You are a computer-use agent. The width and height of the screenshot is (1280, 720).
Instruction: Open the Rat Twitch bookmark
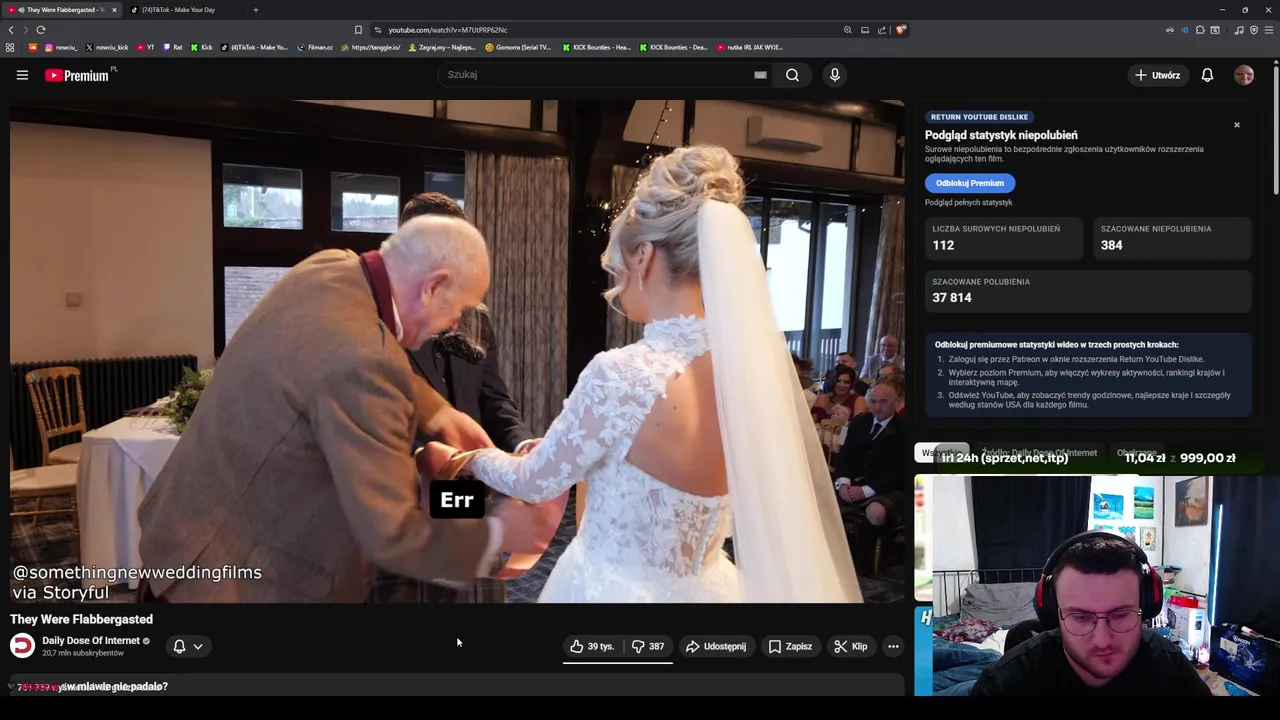tap(172, 47)
